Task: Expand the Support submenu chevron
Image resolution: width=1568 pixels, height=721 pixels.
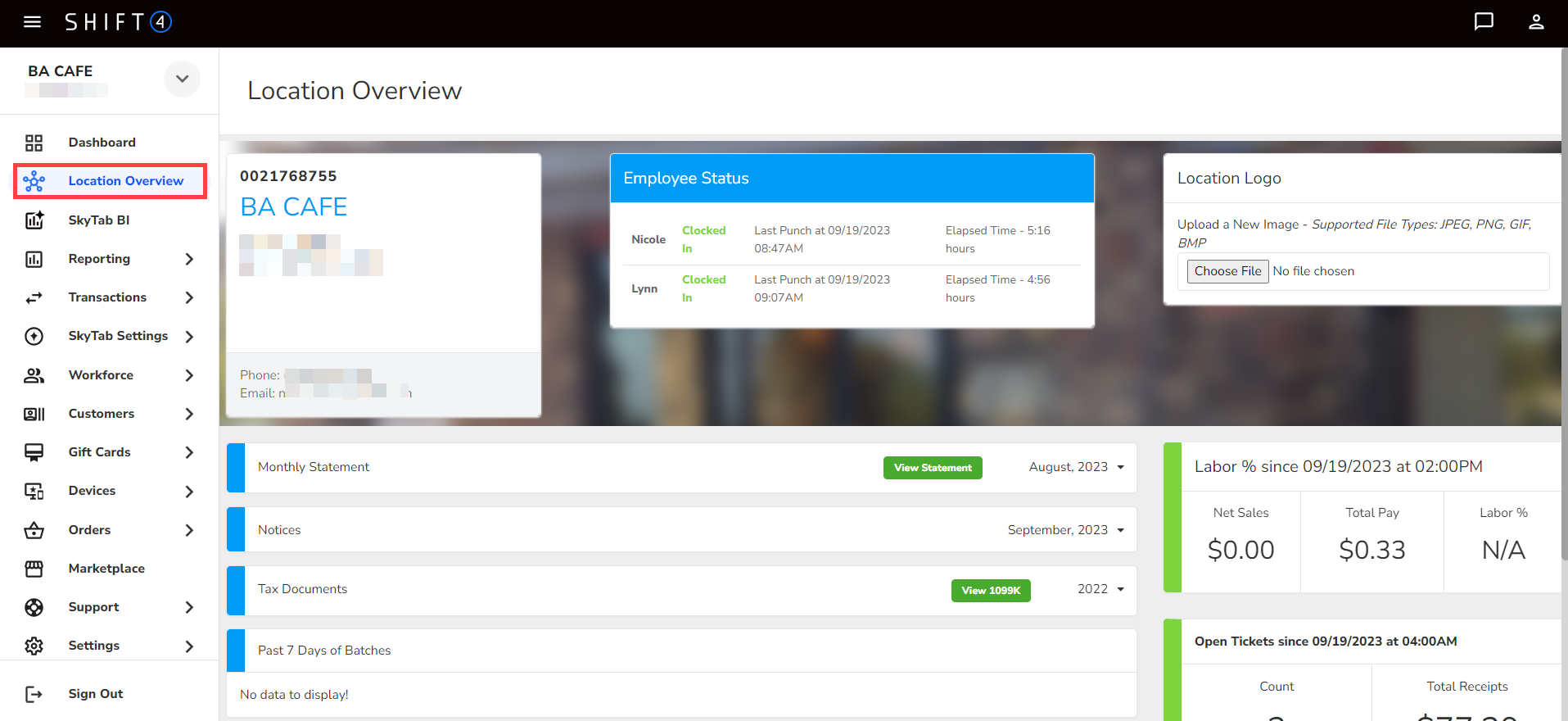Action: (x=189, y=607)
